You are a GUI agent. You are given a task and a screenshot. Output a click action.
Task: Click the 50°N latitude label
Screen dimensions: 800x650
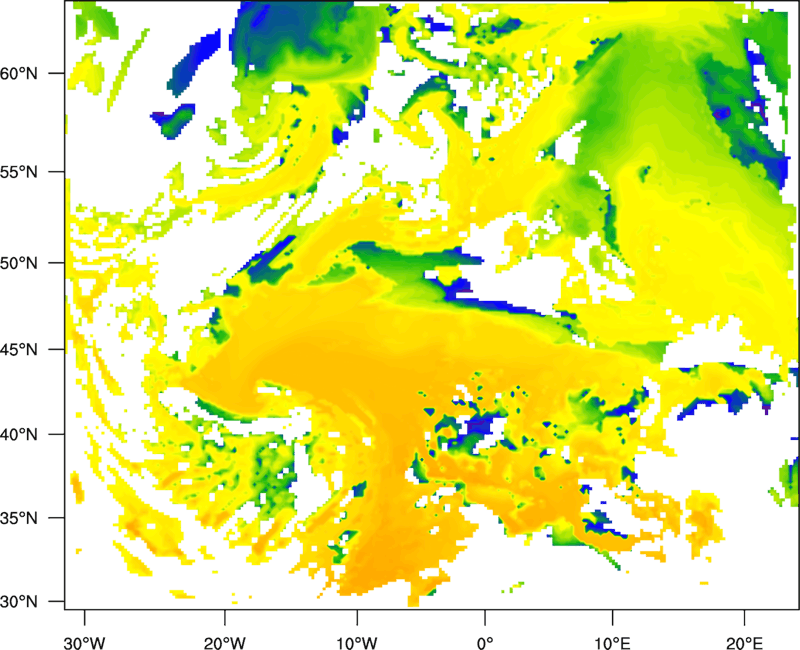coord(19,263)
